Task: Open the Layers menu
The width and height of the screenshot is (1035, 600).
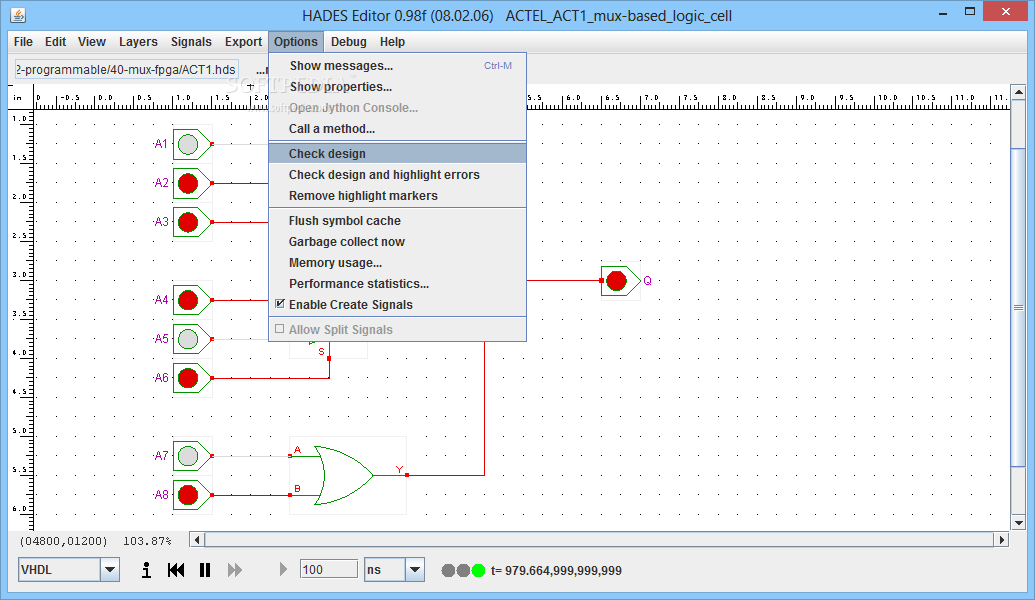Action: 138,42
